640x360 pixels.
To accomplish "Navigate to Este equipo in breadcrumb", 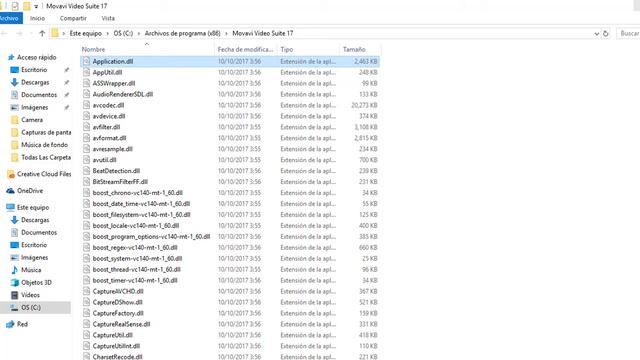I will pyautogui.click(x=85, y=33).
